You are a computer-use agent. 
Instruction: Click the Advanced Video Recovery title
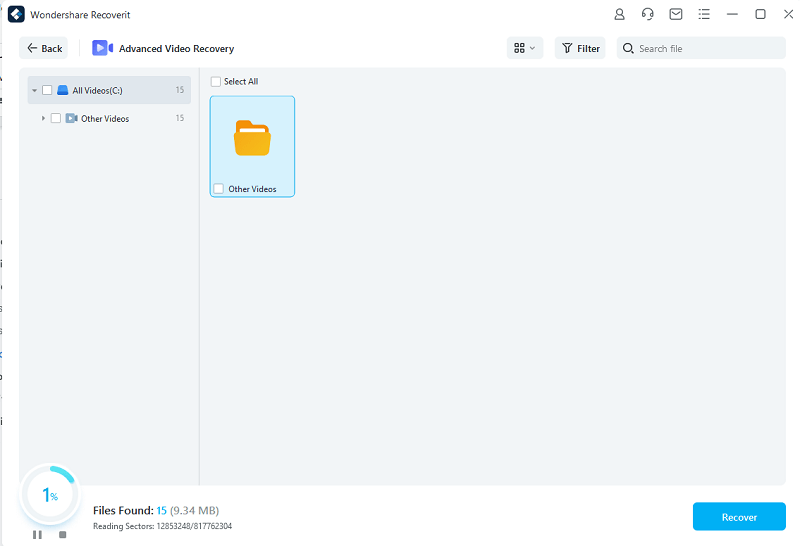177,48
